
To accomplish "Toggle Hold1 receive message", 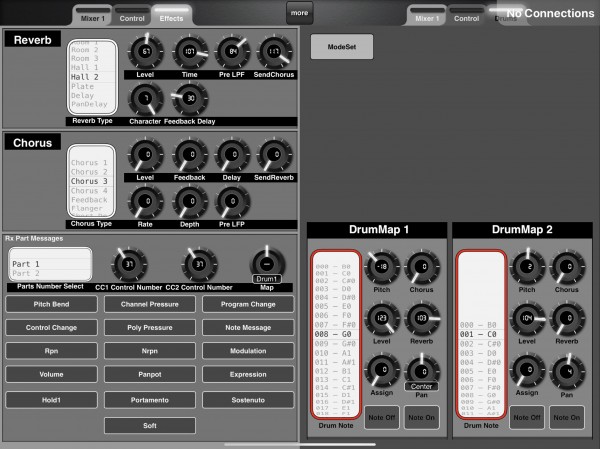I will pos(51,400).
